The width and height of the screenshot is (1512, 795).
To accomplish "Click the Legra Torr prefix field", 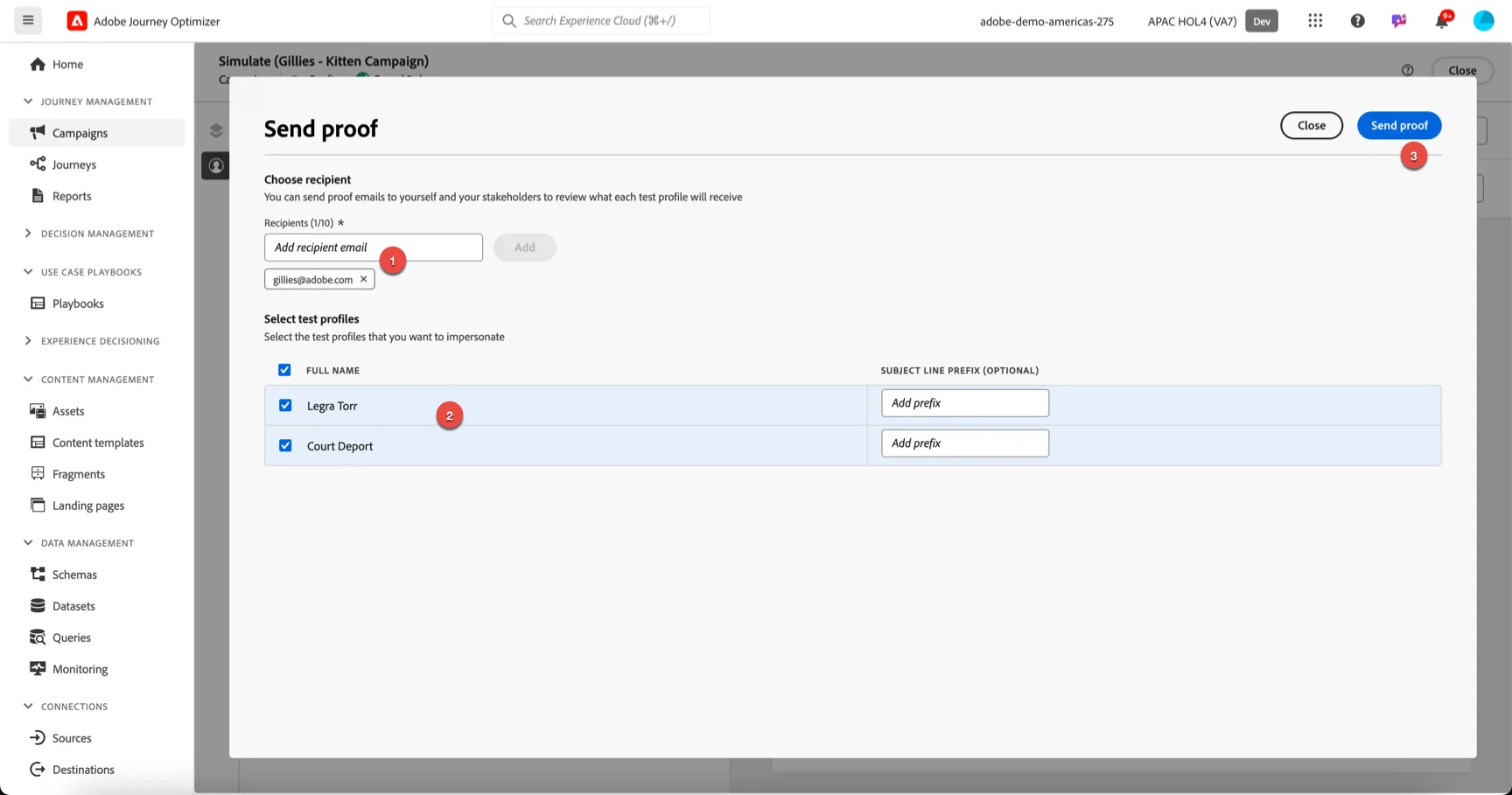I will tap(965, 403).
